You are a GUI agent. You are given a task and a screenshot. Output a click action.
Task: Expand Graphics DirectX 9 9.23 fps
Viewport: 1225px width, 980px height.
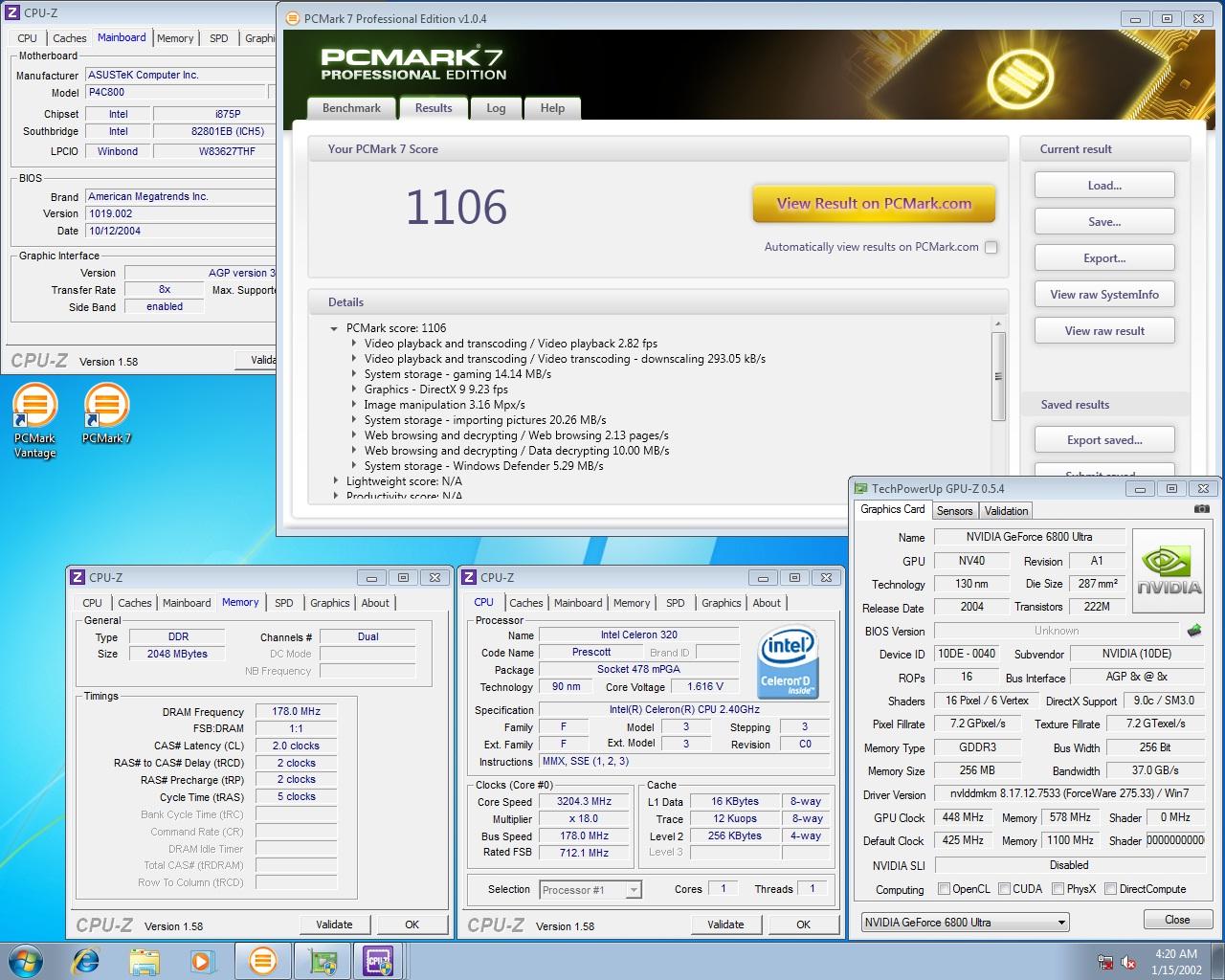[353, 390]
